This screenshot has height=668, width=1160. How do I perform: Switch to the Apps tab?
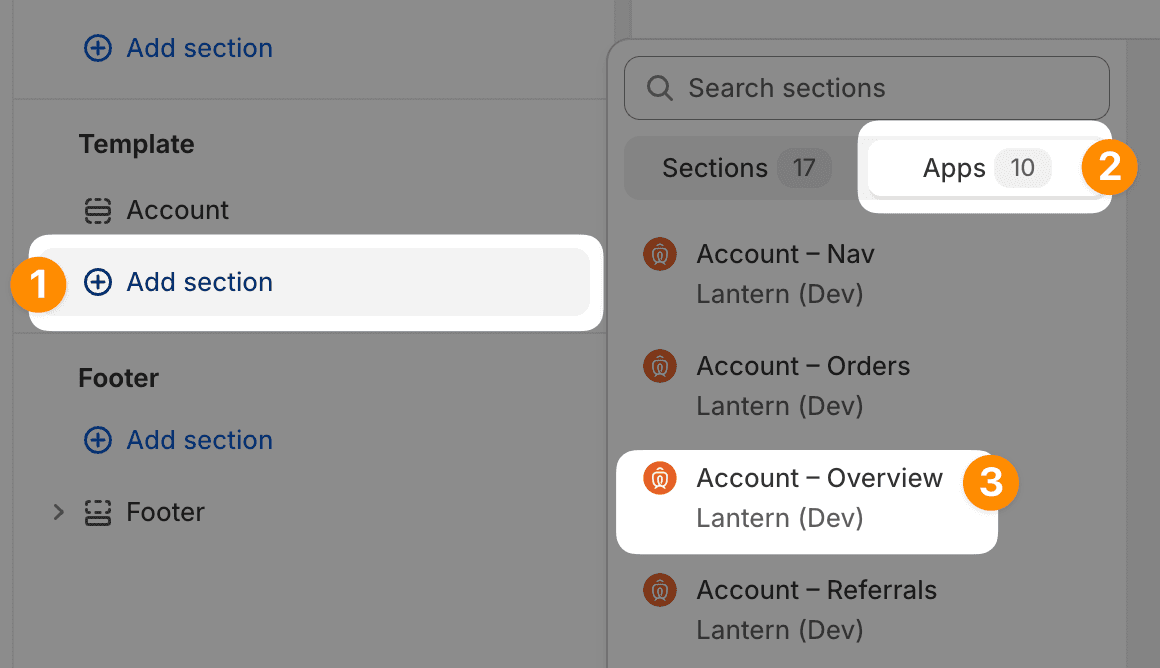[985, 168]
